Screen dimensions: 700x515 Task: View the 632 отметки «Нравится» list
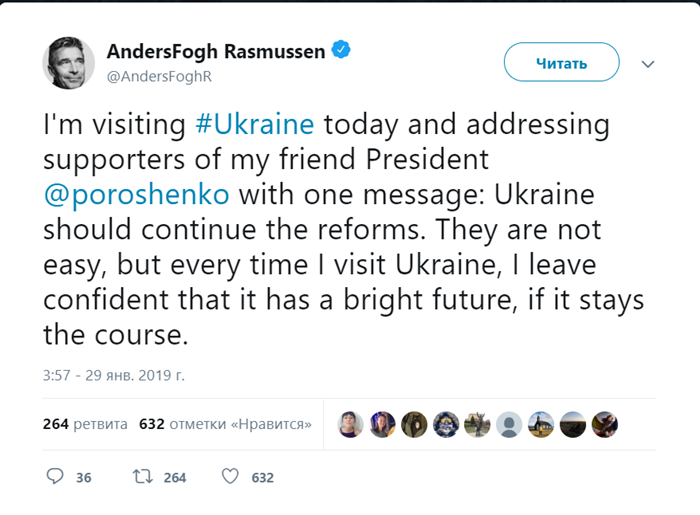click(225, 424)
